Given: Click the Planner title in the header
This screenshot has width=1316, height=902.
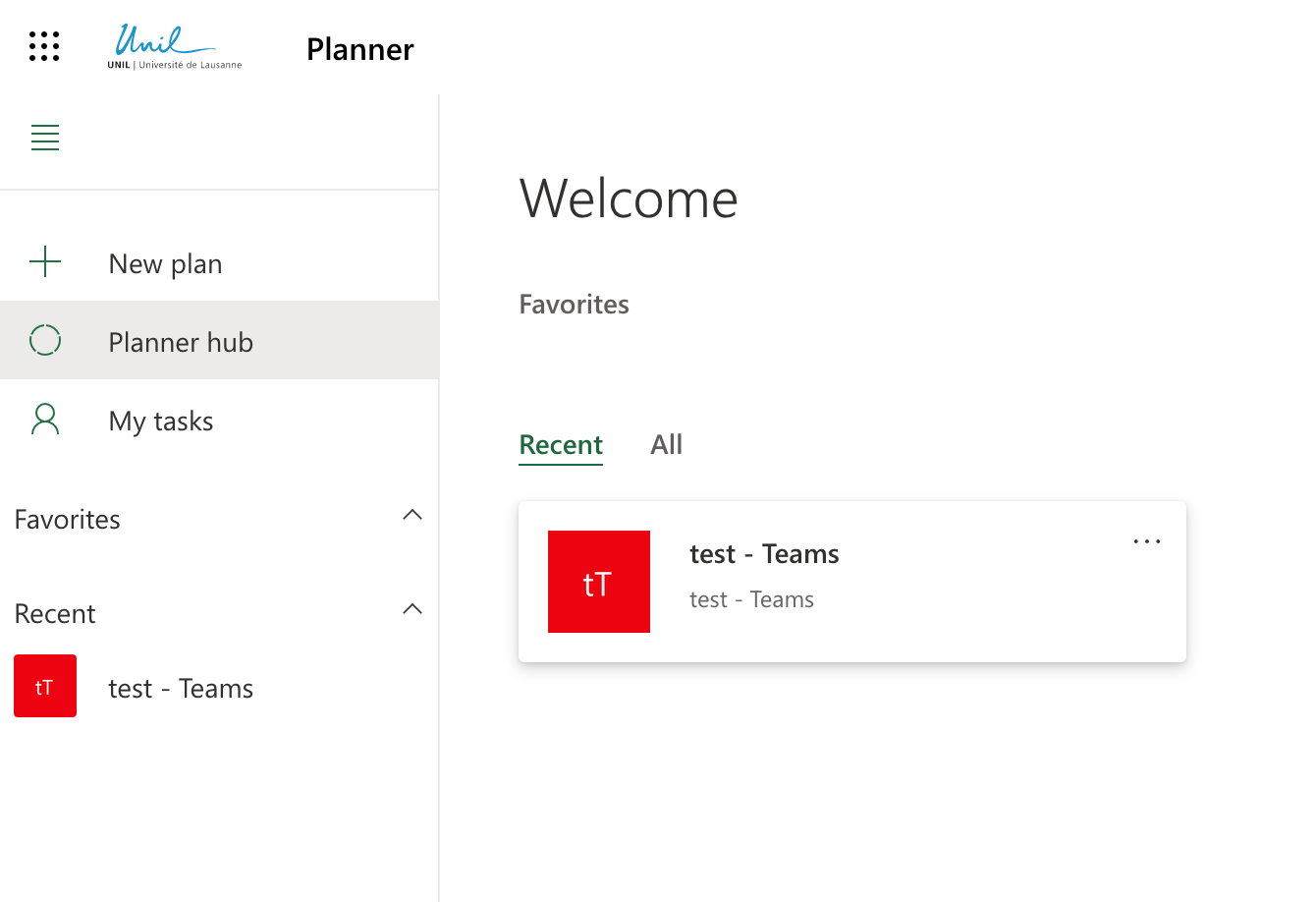Looking at the screenshot, I should click(x=359, y=49).
